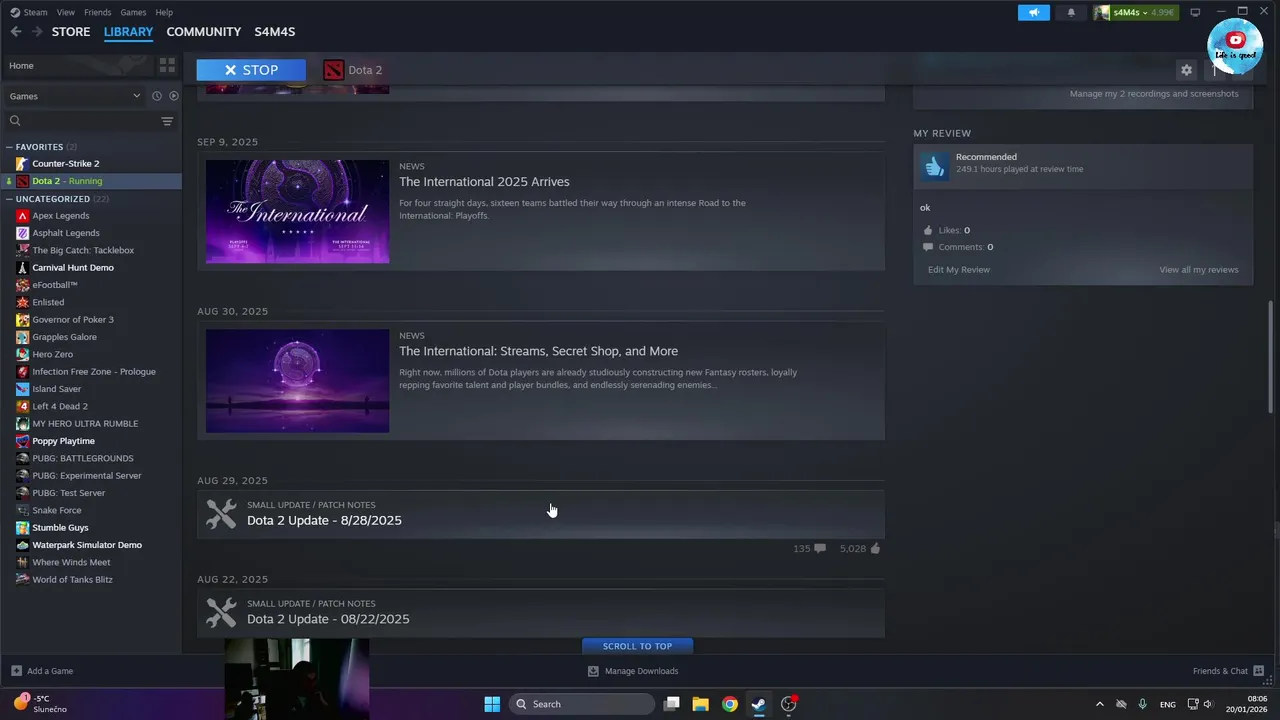Toggle the library grid view icon

pyautogui.click(x=167, y=65)
